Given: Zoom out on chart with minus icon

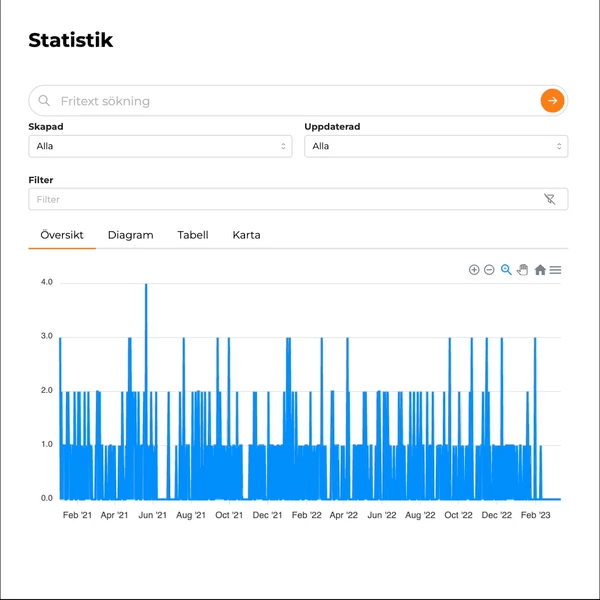Looking at the screenshot, I should pos(489,270).
